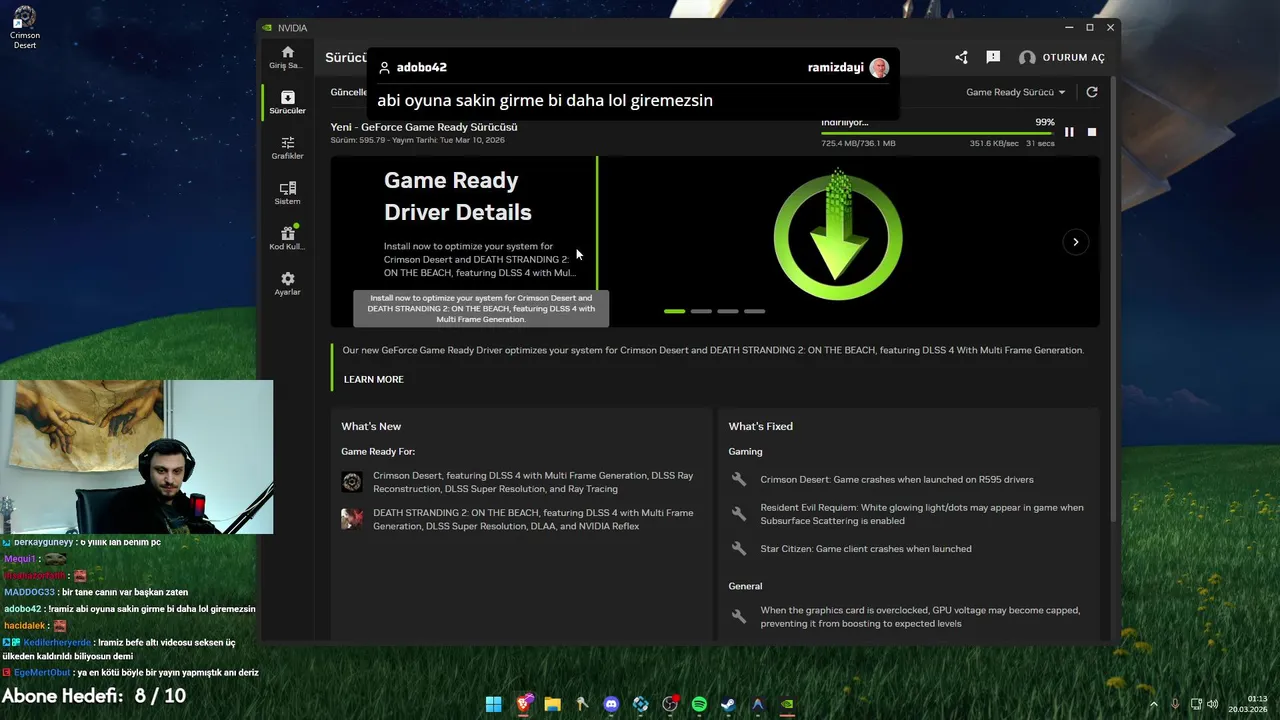Viewport: 1280px width, 720px height.
Task: Click MADDOG33 chat message in stream chat
Action: (96, 592)
